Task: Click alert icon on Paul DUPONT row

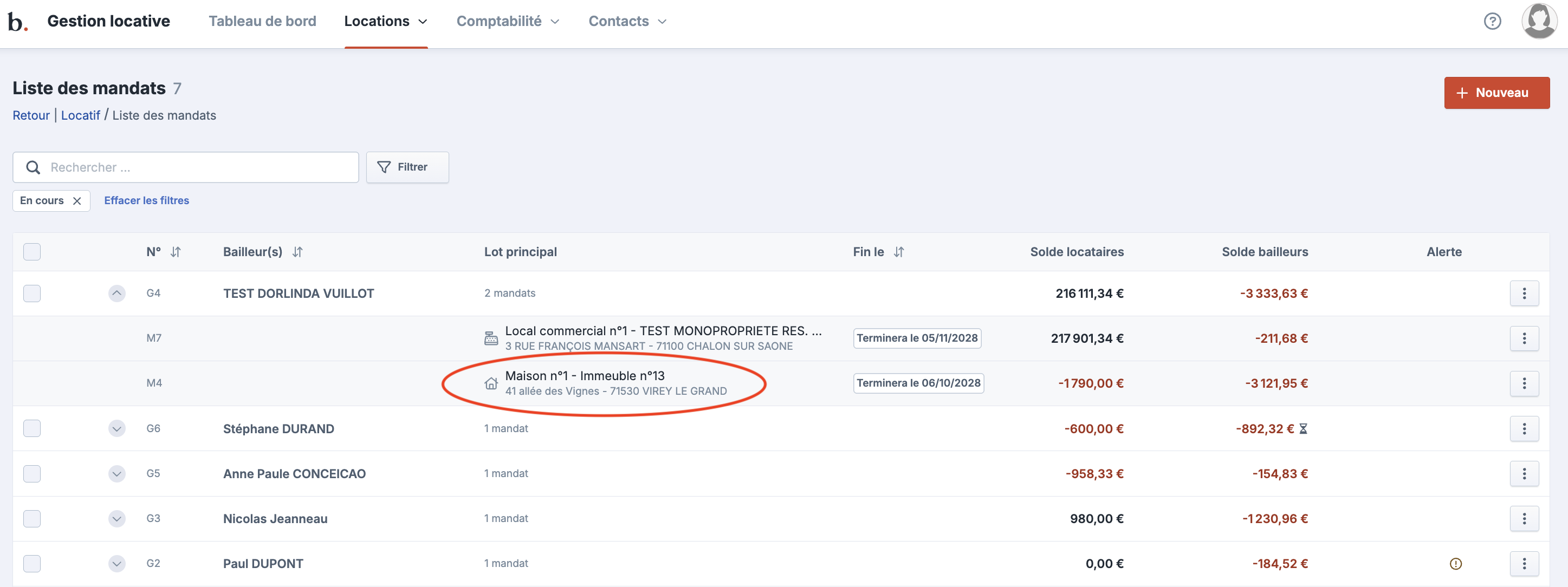Action: (x=1455, y=564)
